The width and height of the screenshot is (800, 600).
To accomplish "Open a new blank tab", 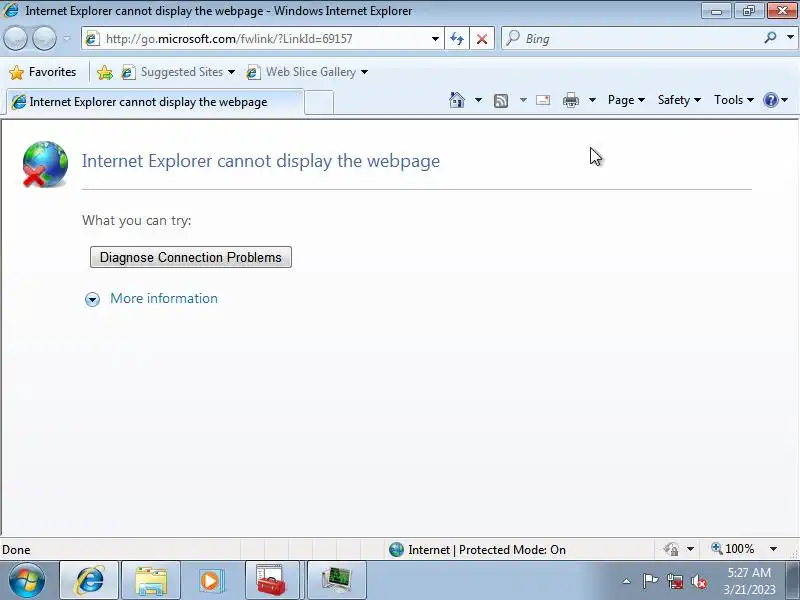I will coord(319,102).
